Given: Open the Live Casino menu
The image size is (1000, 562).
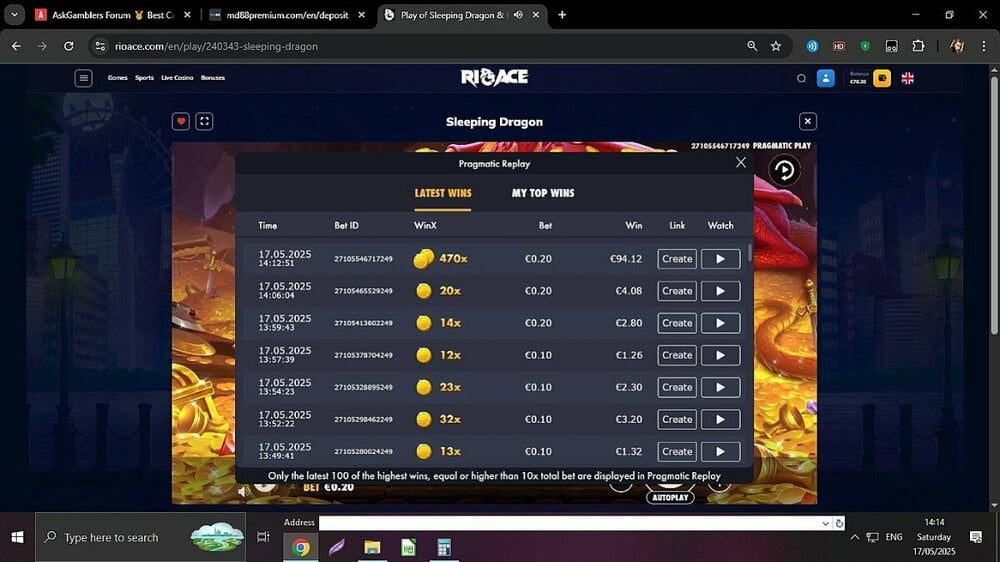Looking at the screenshot, I should (177, 78).
